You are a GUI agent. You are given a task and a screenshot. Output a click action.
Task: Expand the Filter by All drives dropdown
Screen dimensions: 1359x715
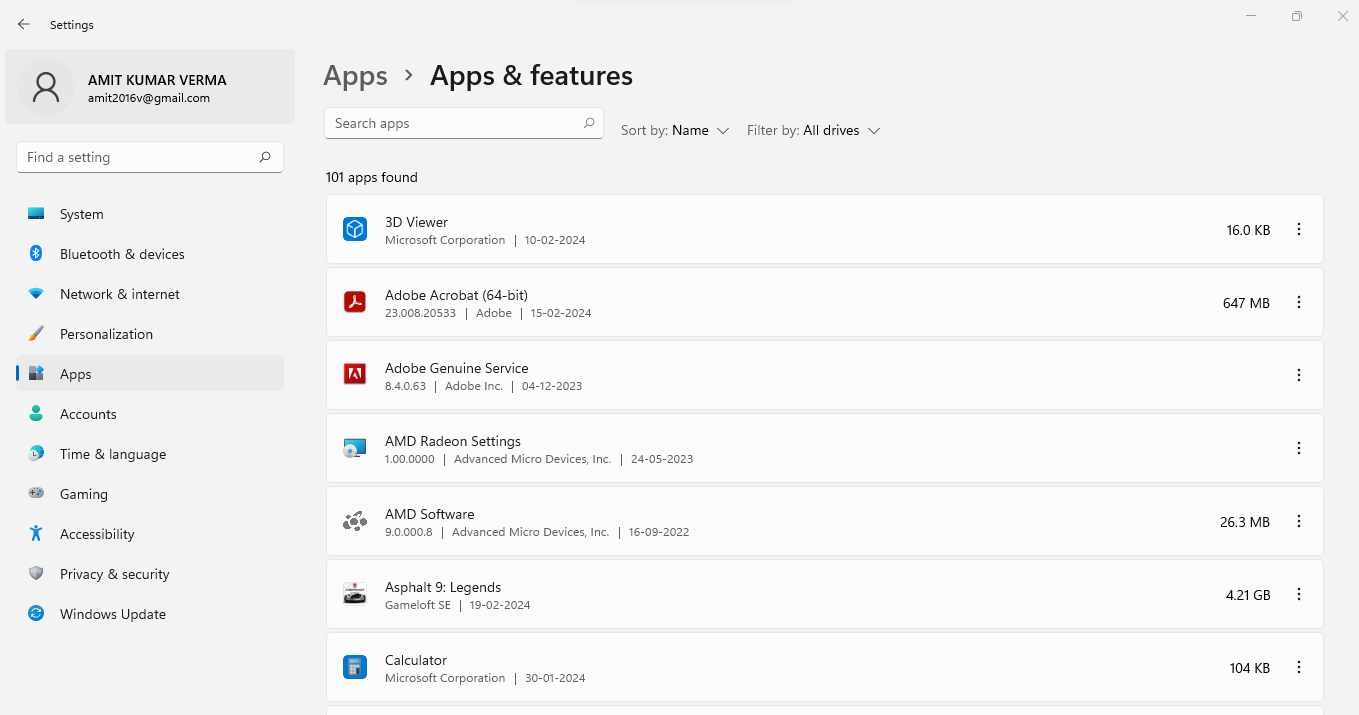[x=813, y=130]
